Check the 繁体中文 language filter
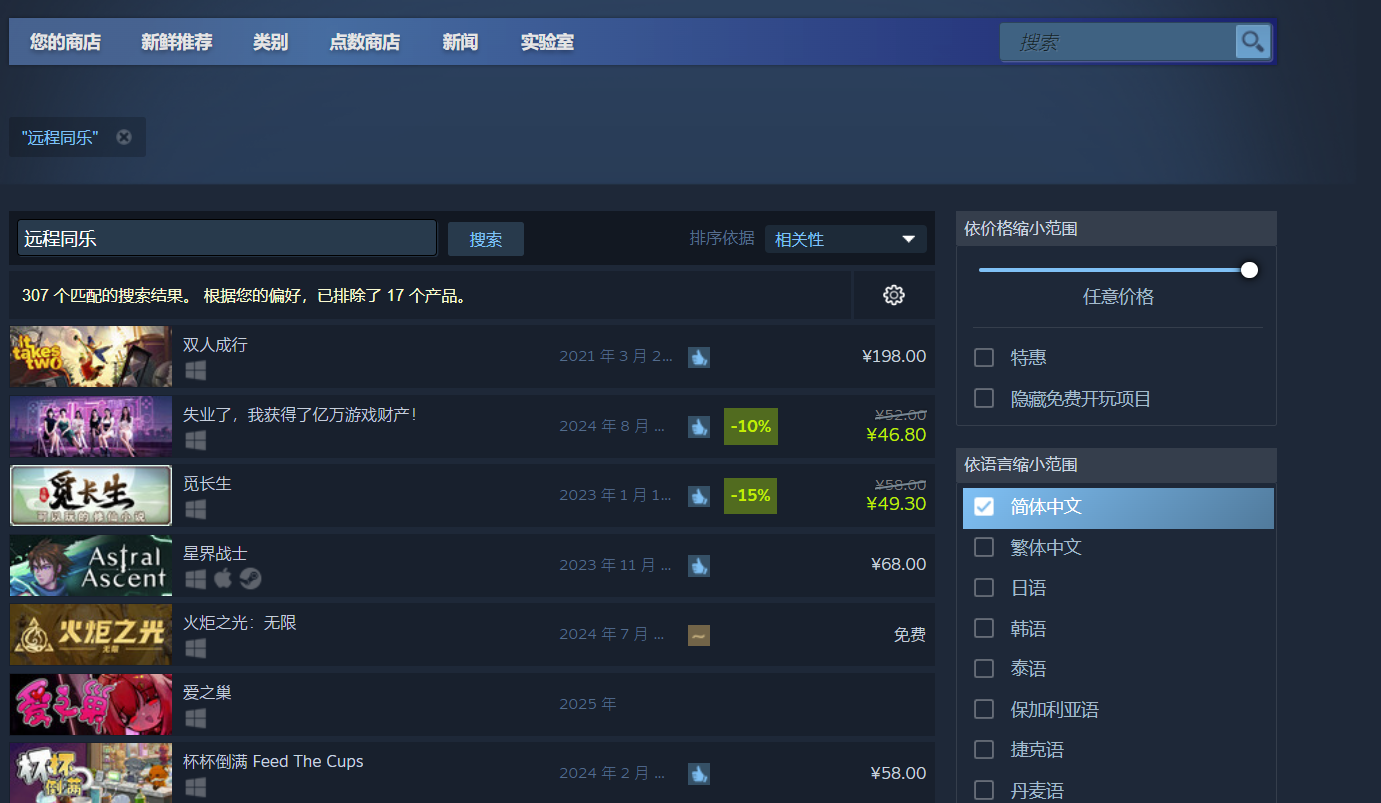The image size is (1381, 803). click(x=984, y=547)
